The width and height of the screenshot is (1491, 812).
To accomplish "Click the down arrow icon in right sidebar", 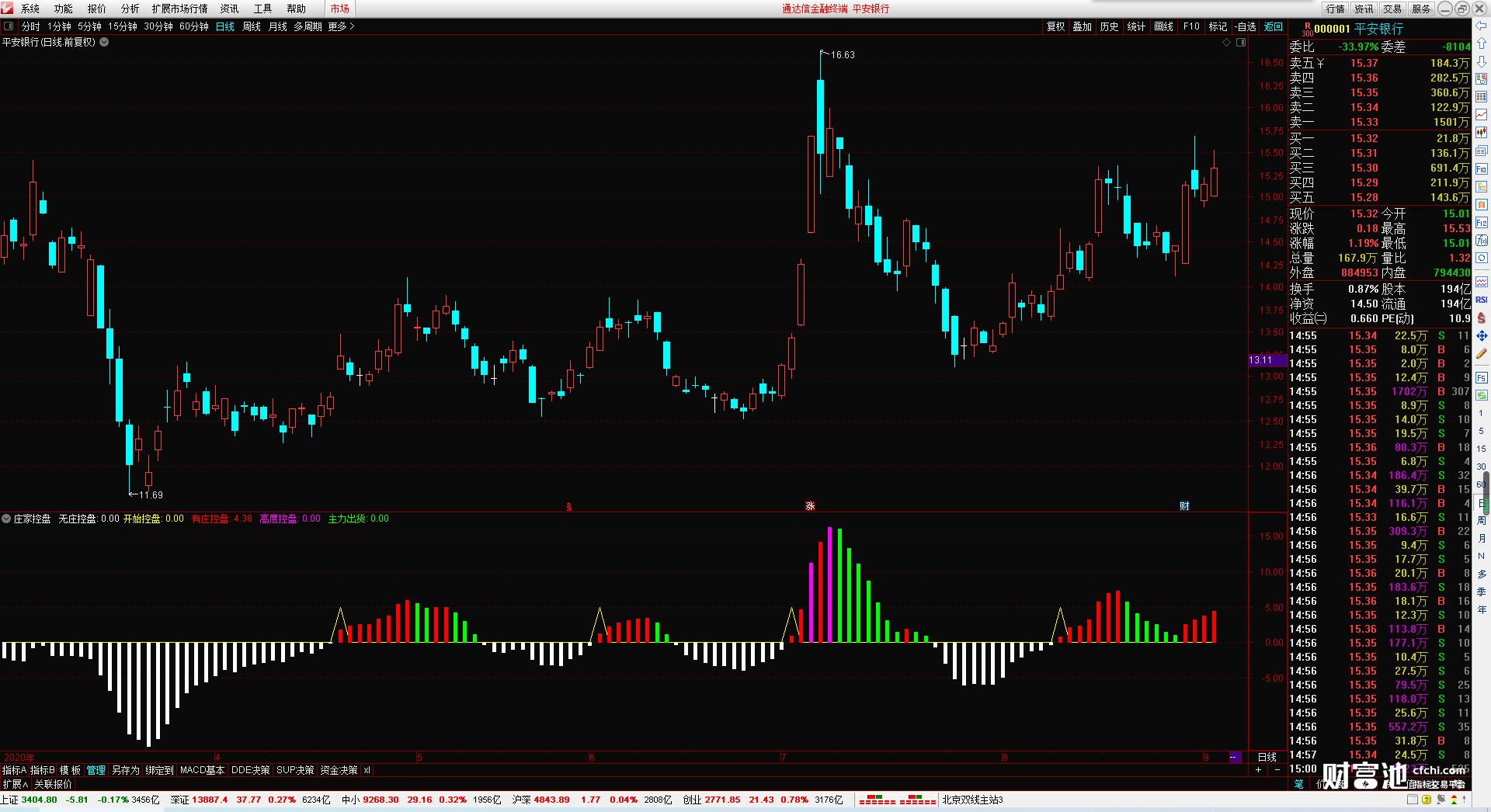I will click(x=1482, y=61).
